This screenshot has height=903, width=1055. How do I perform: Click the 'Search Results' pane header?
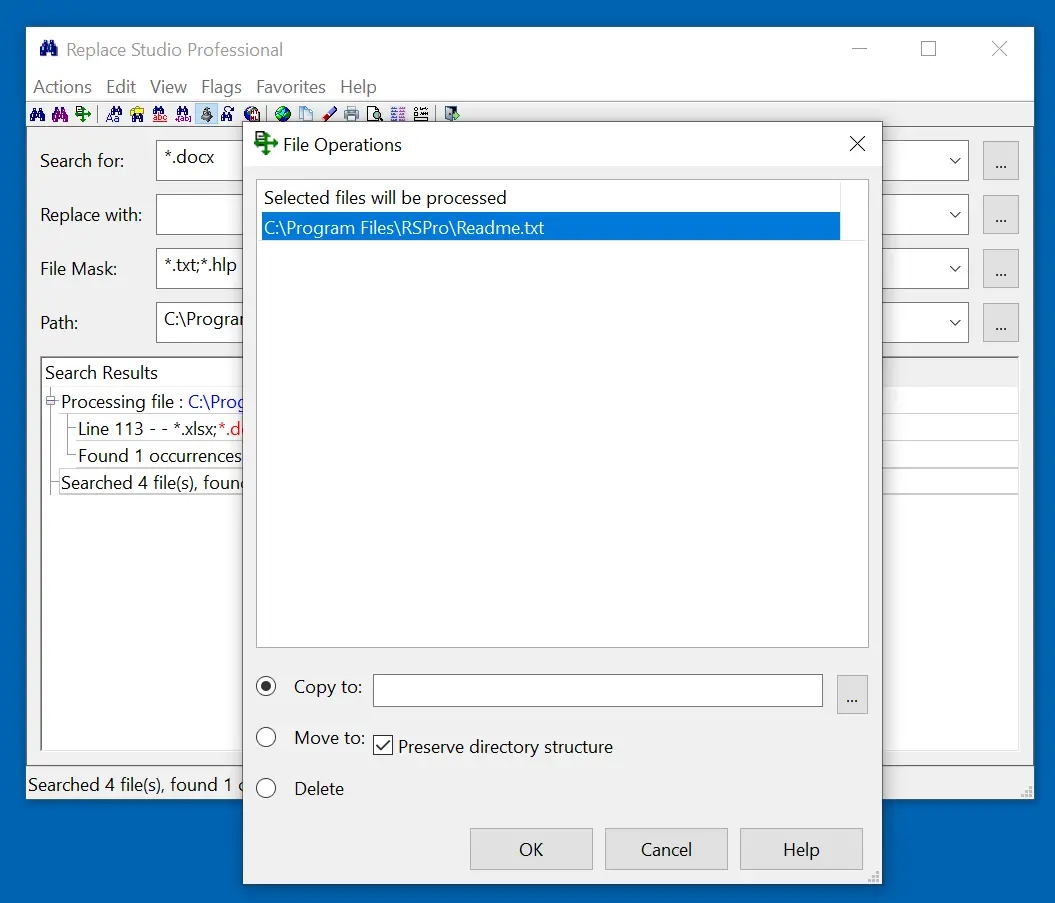pyautogui.click(x=101, y=373)
